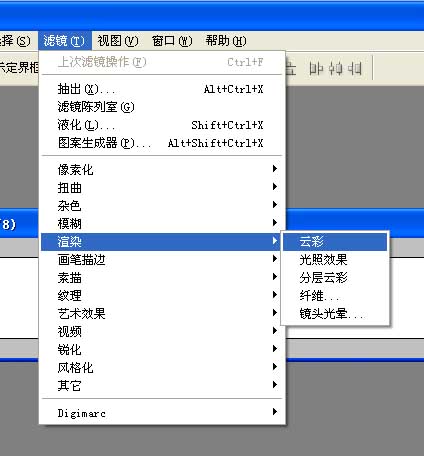Open 镜头光晕... lens flare filter
This screenshot has width=424, height=456.
(335, 314)
